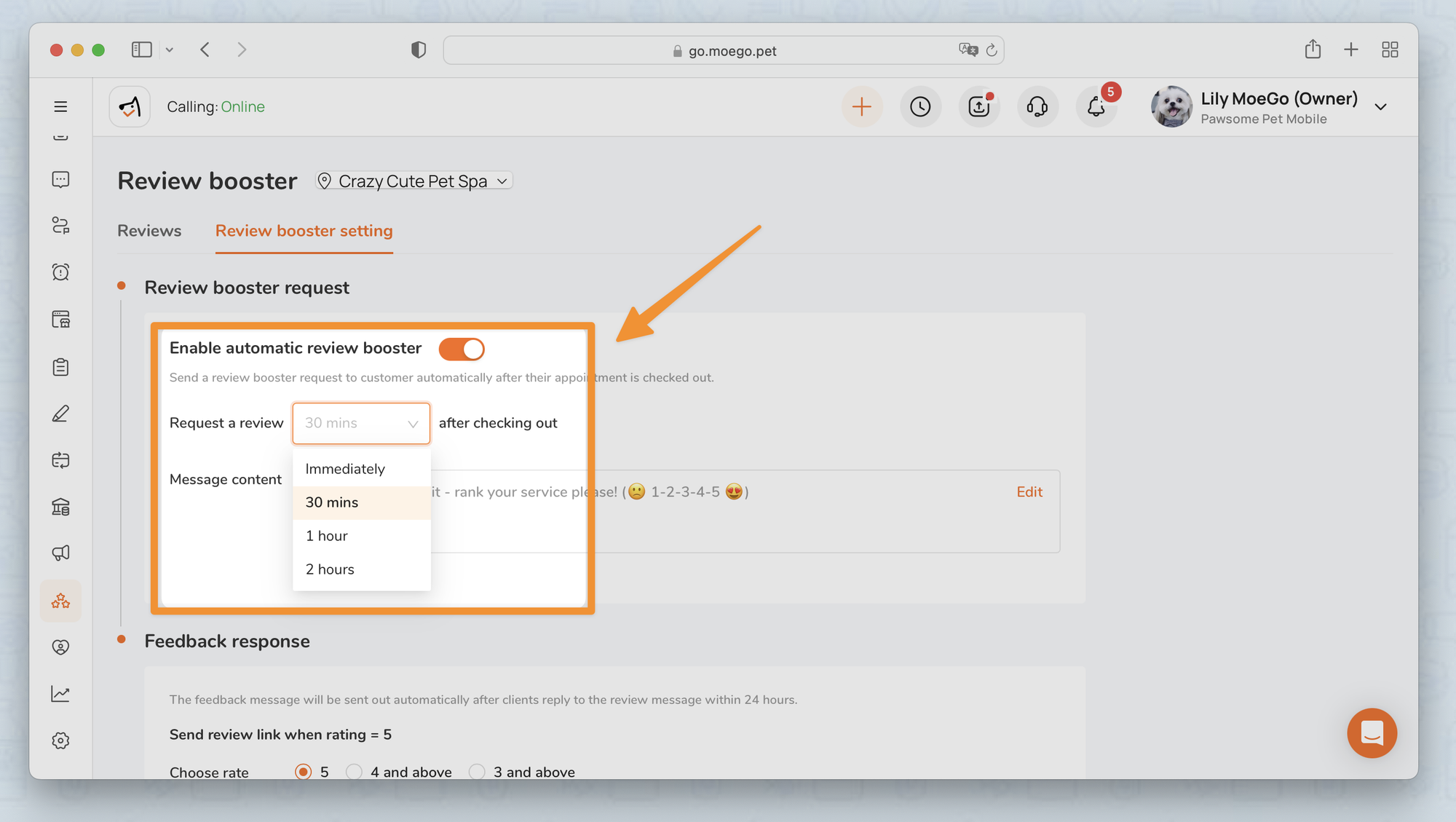This screenshot has height=822, width=1456.
Task: Open the upload share icon with red dot
Action: coord(979,107)
